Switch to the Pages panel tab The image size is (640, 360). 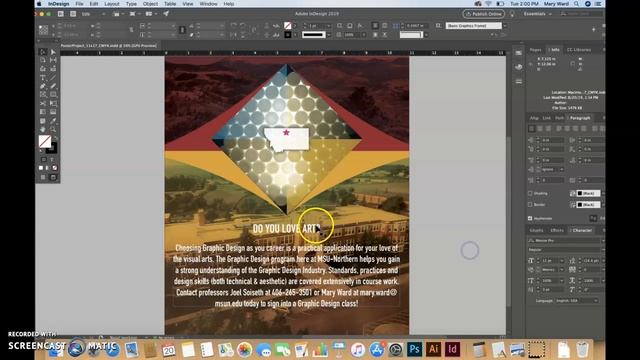tap(535, 50)
